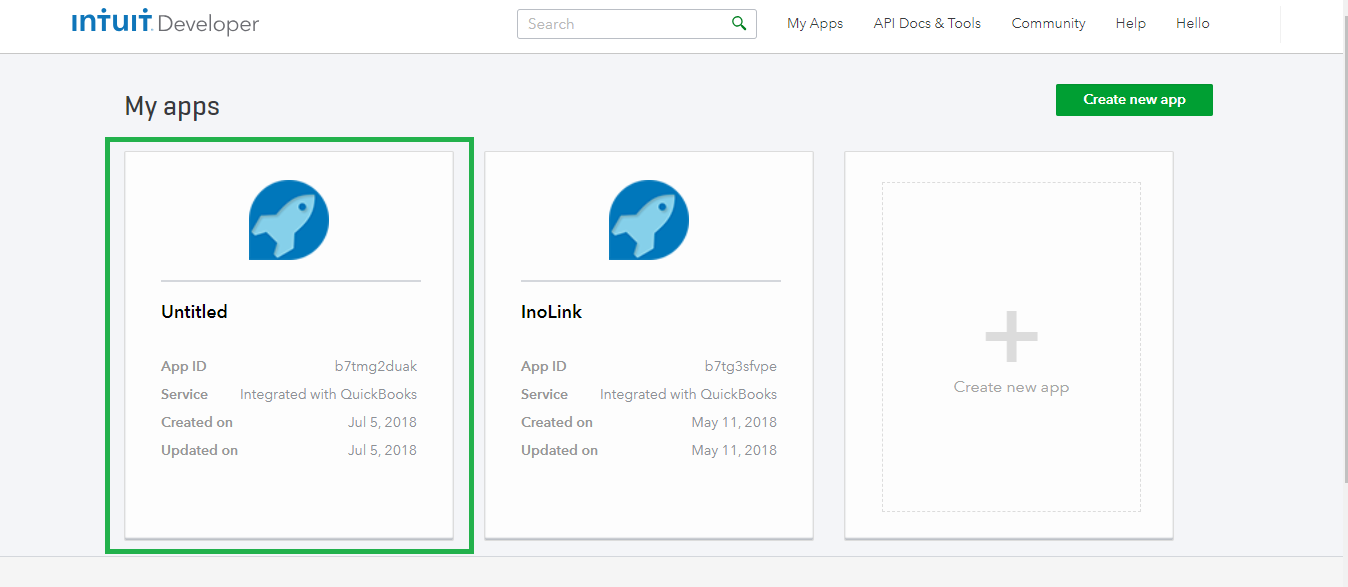
Task: Click the plus icon in Create new app card
Action: pyautogui.click(x=1011, y=336)
